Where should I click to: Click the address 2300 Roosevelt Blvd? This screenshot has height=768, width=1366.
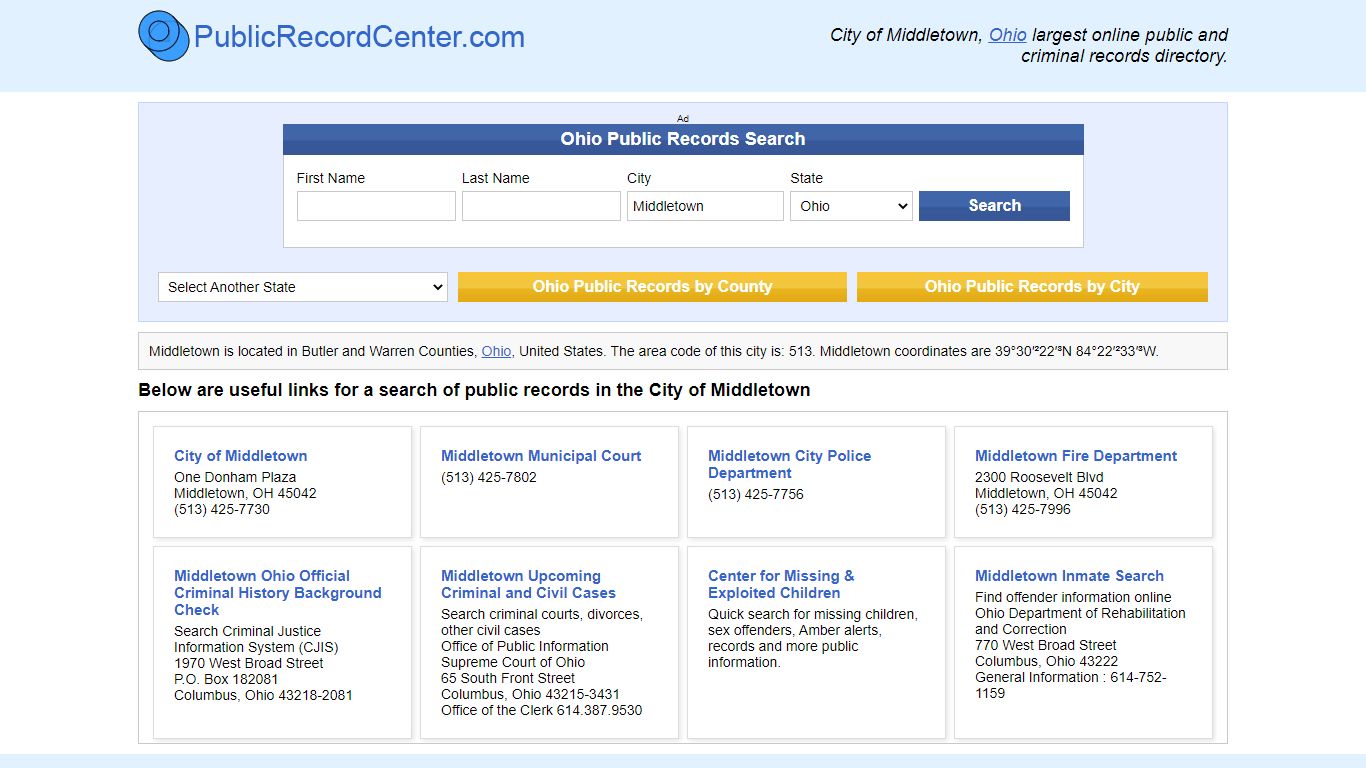click(1039, 477)
